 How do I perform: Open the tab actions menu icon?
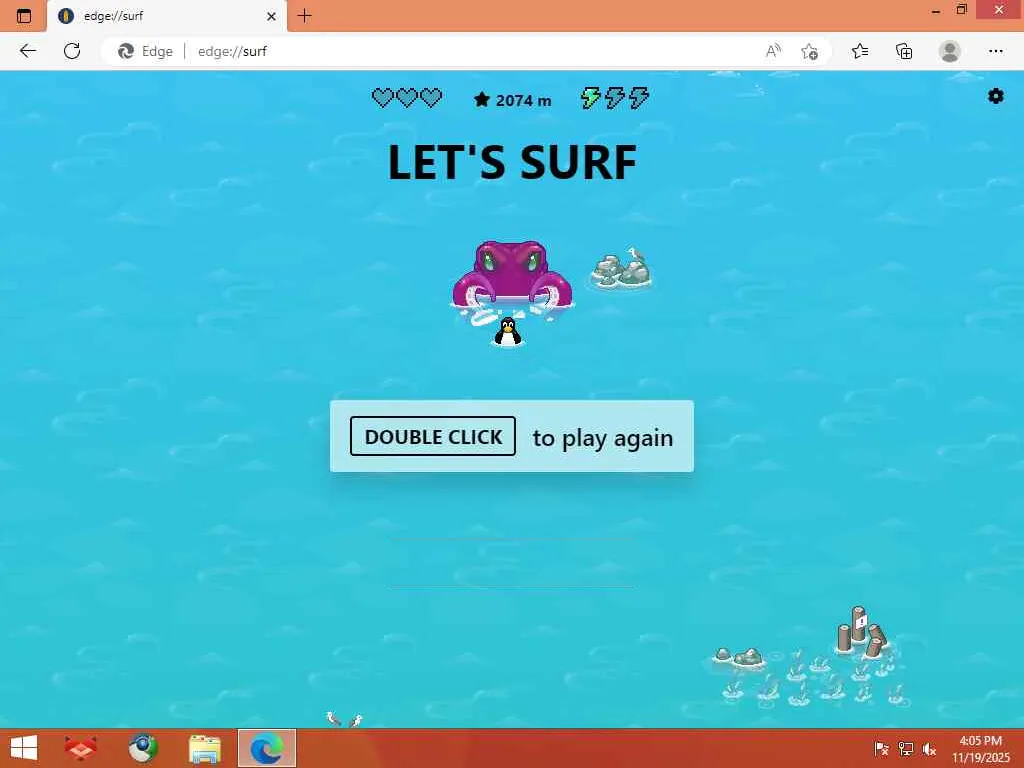pos(24,16)
